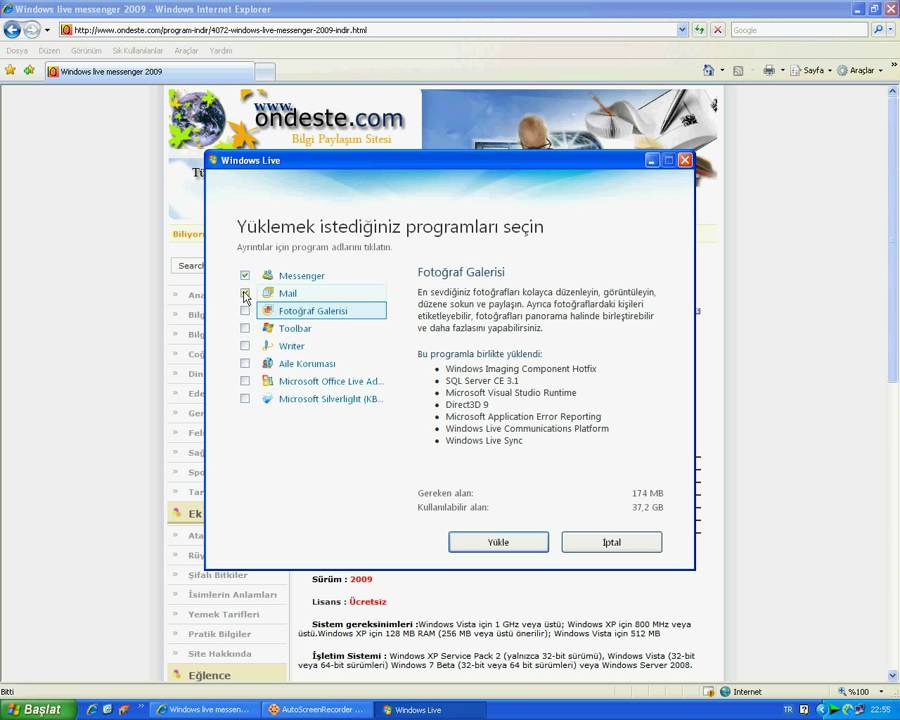Open the search provider dropdown arrow

coord(891,30)
